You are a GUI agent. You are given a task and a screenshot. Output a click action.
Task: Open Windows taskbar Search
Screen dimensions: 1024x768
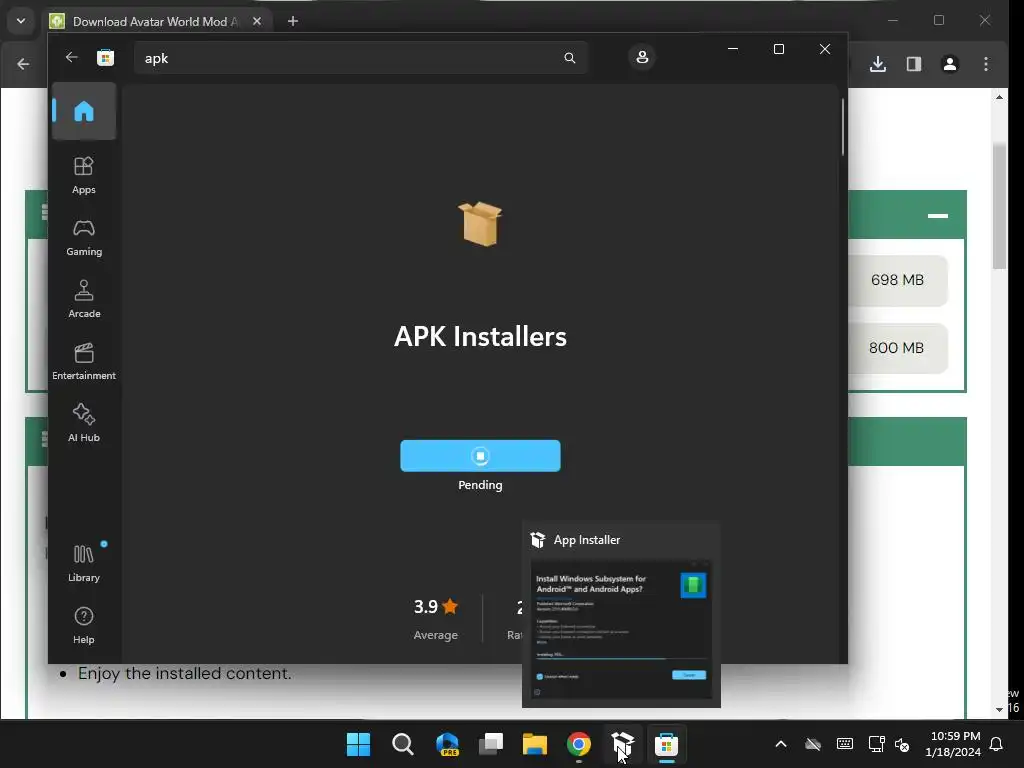pyautogui.click(x=402, y=744)
